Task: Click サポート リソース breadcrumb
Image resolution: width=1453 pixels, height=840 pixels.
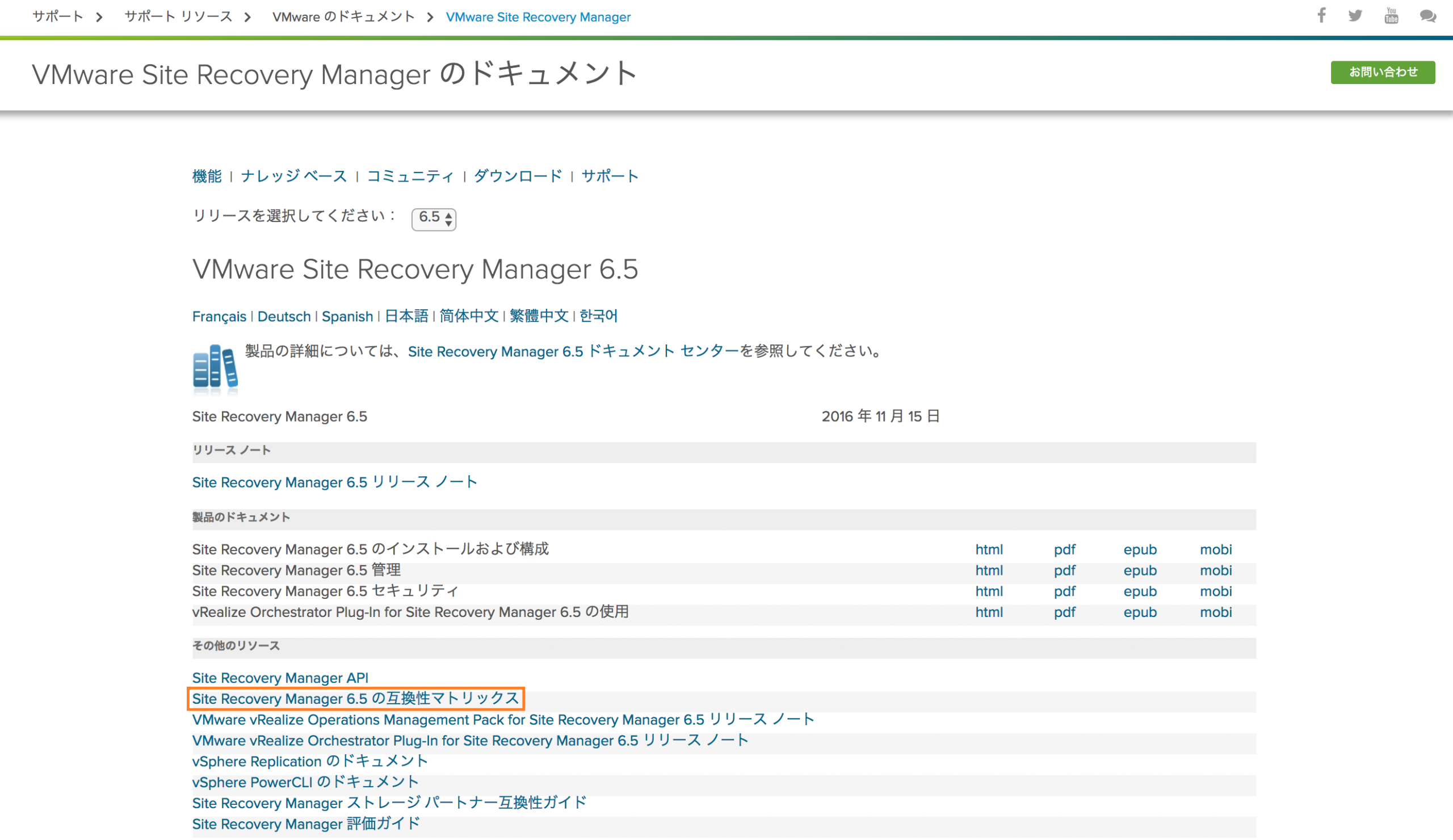Action: [x=179, y=16]
